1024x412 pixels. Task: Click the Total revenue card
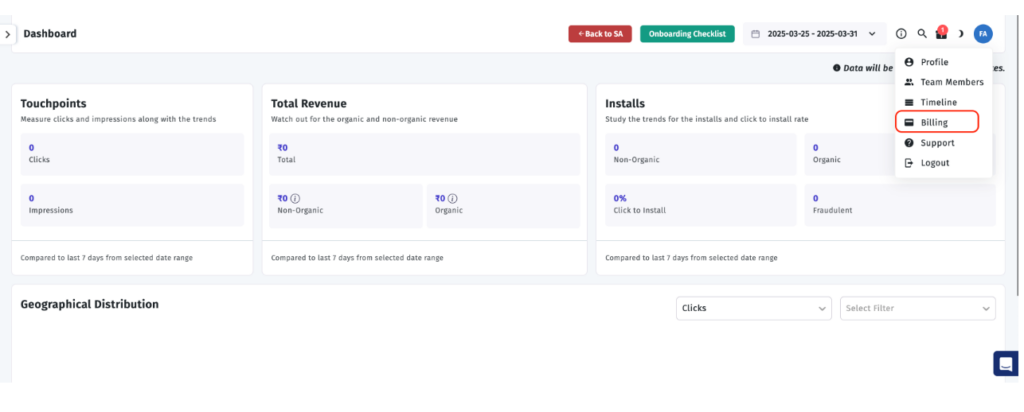click(424, 154)
